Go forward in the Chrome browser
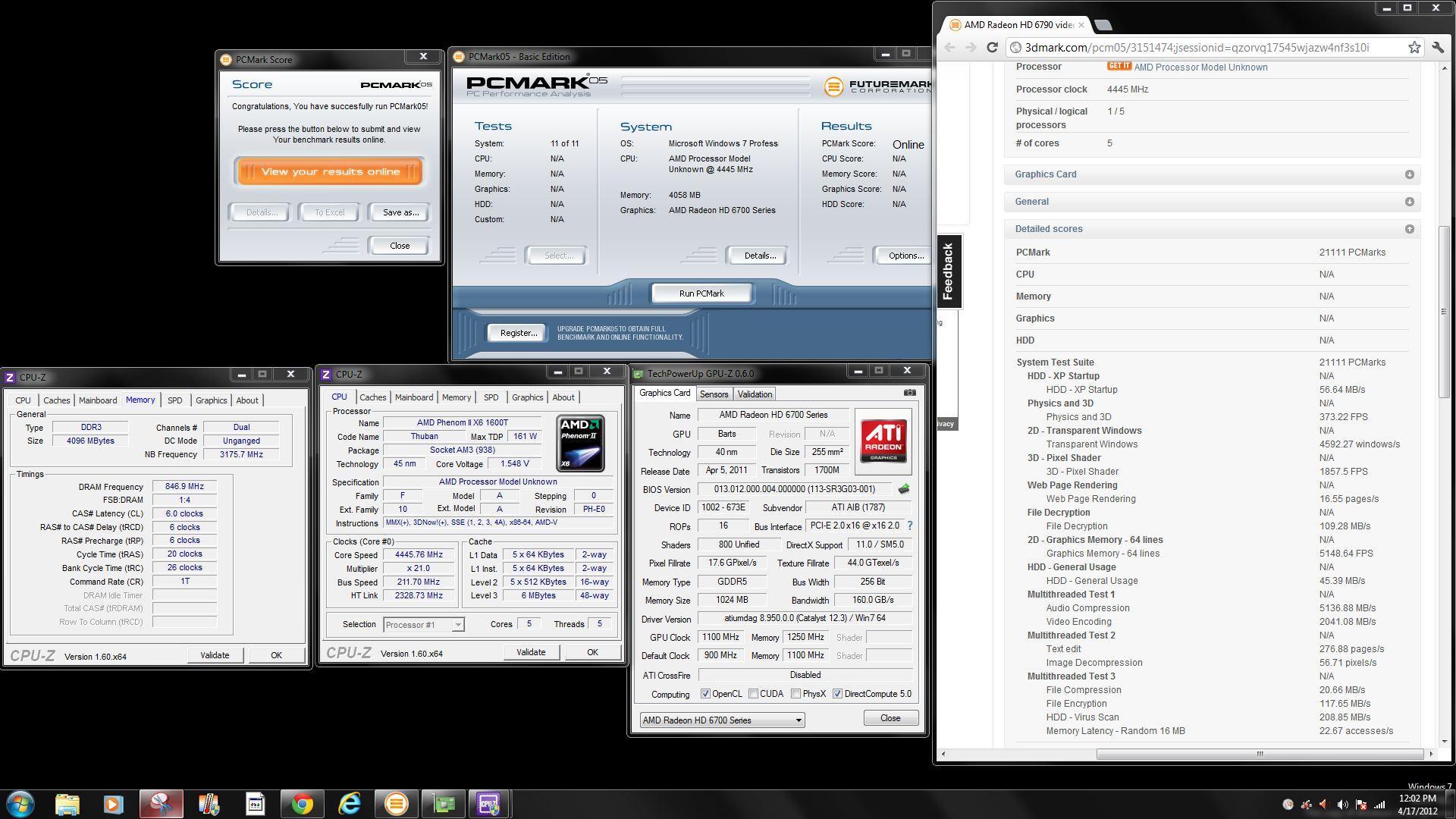 click(x=971, y=47)
